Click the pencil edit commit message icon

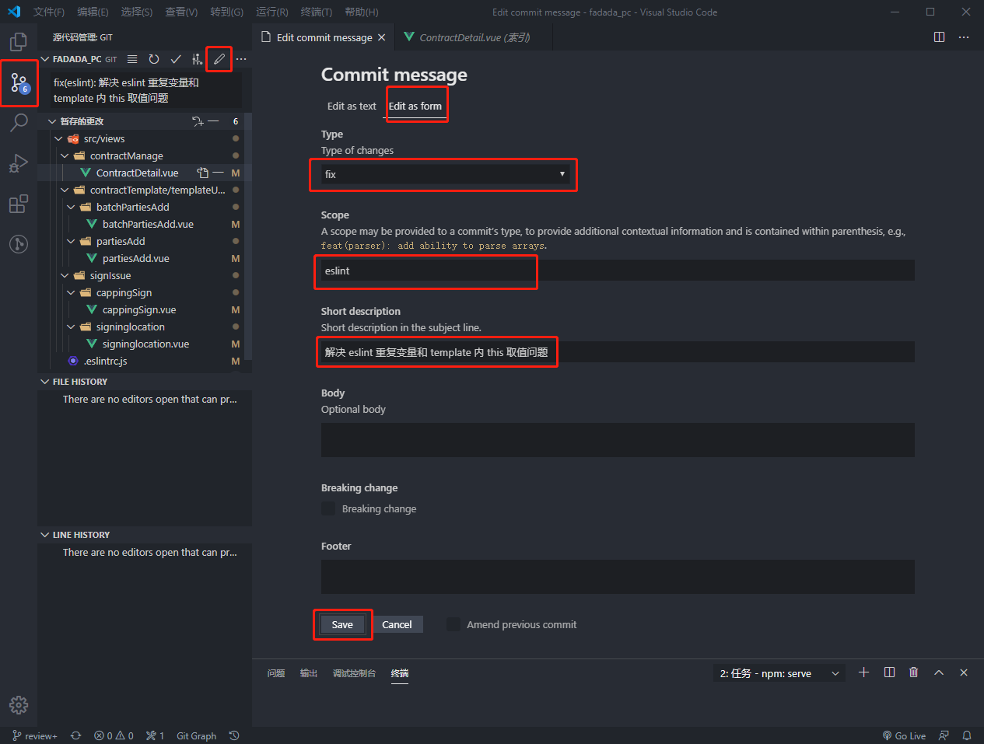pos(219,59)
